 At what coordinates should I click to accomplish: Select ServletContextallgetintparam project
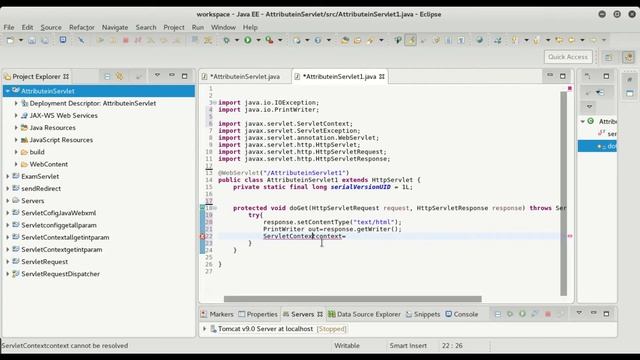coord(65,237)
